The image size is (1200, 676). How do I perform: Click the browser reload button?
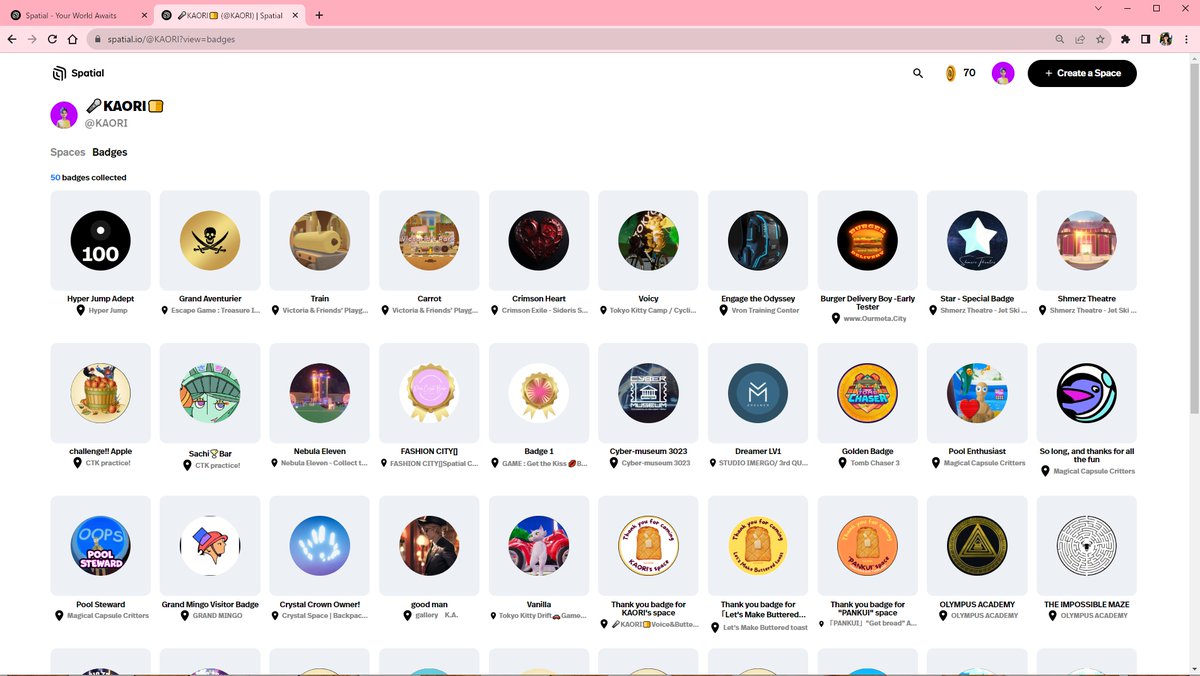[52, 39]
